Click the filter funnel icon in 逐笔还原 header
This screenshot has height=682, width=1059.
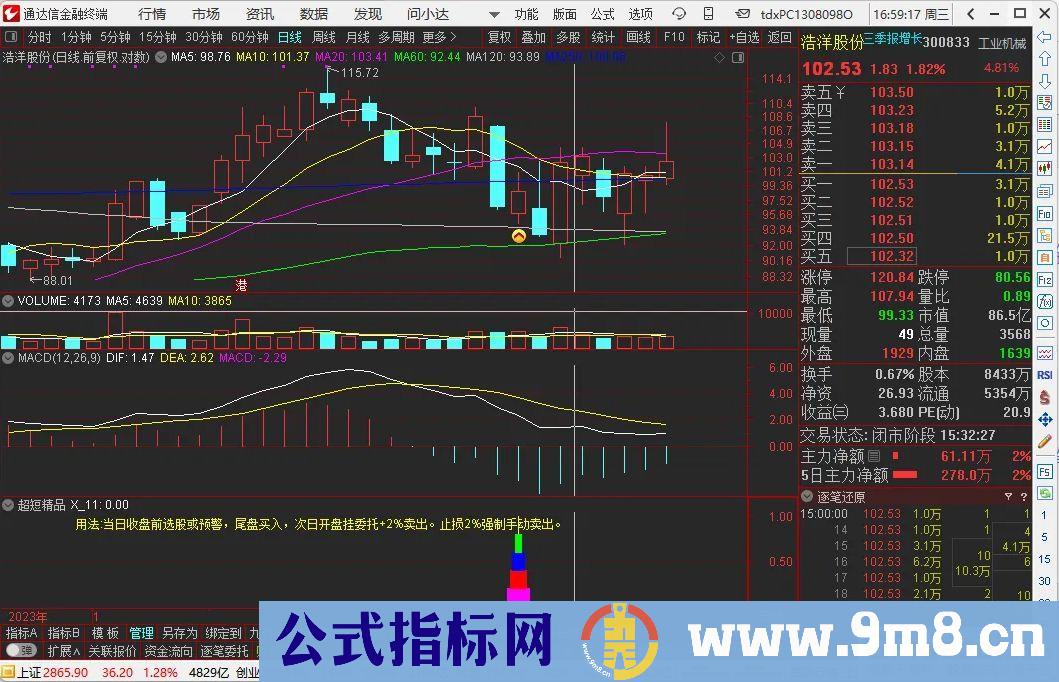[x=1008, y=496]
